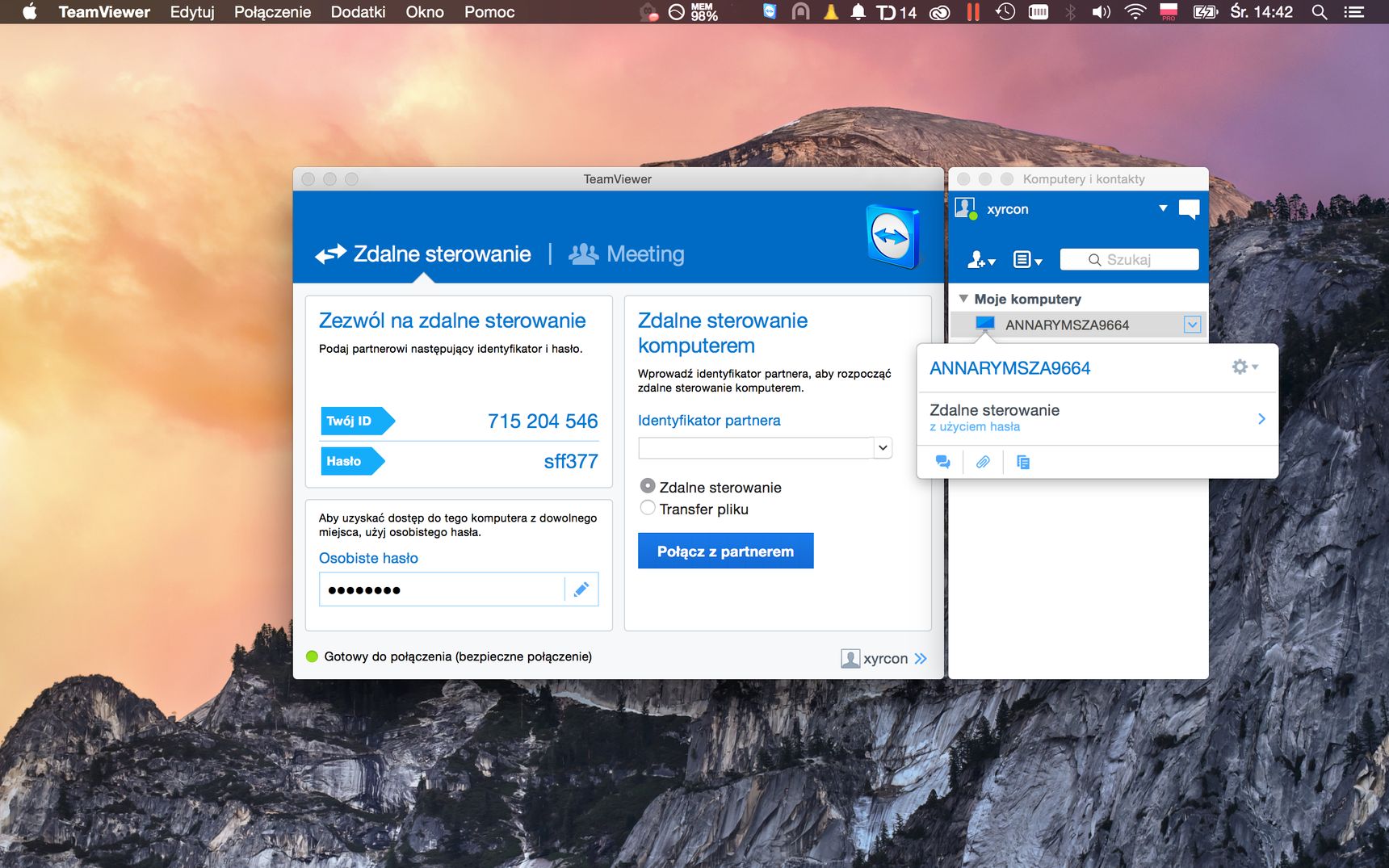Open chat bubble icon next to xyrcon
This screenshot has height=868, width=1389.
(x=1189, y=209)
